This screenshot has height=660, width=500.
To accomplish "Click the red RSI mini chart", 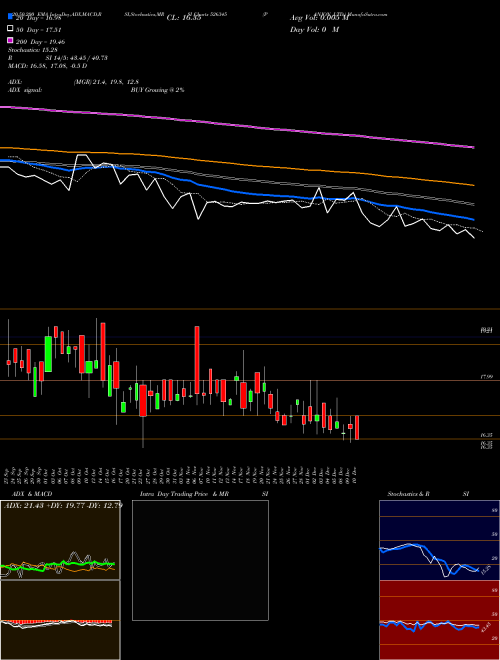I will tap(439, 620).
